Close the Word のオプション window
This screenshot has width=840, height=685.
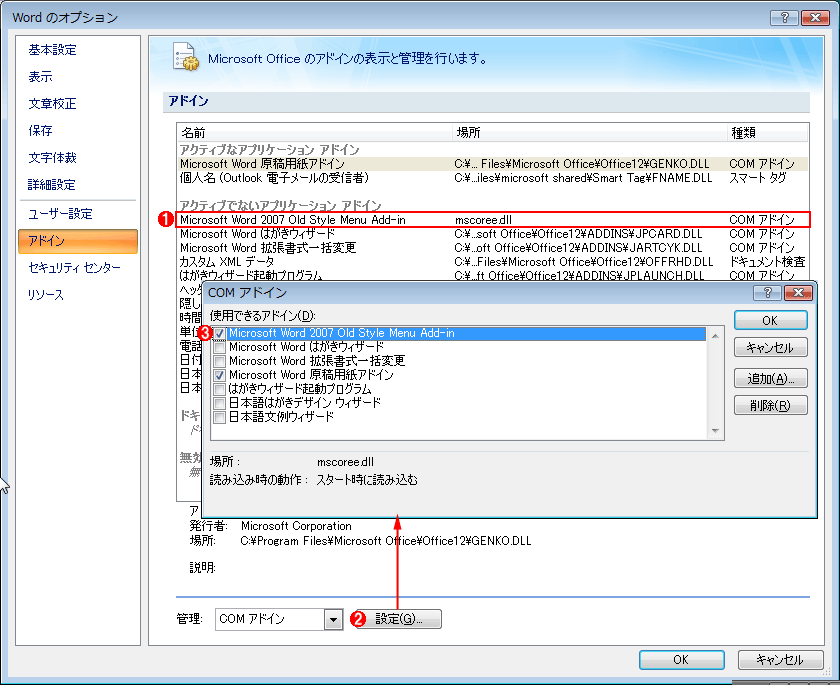[815, 18]
